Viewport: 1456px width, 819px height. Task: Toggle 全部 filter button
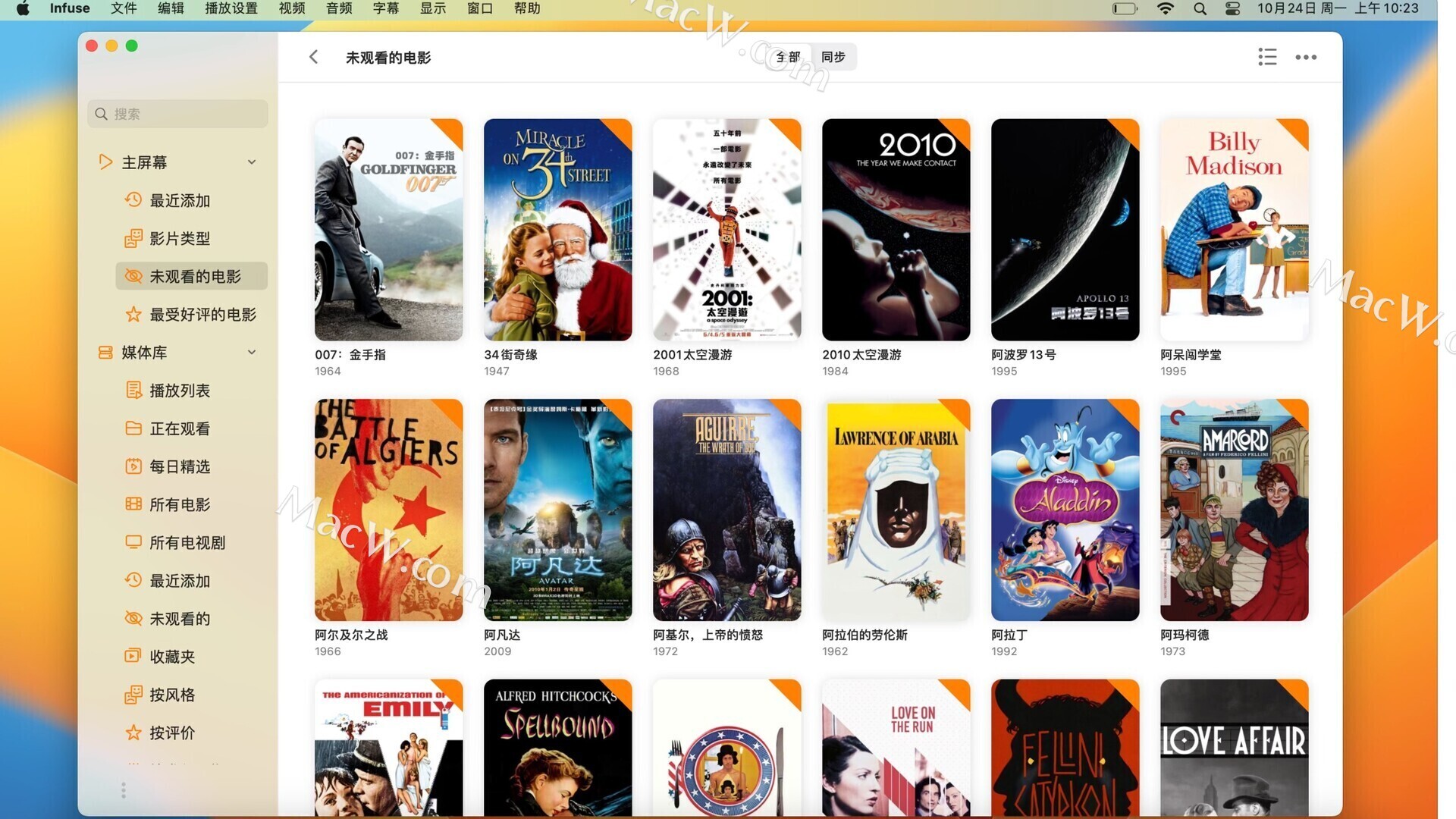click(788, 57)
